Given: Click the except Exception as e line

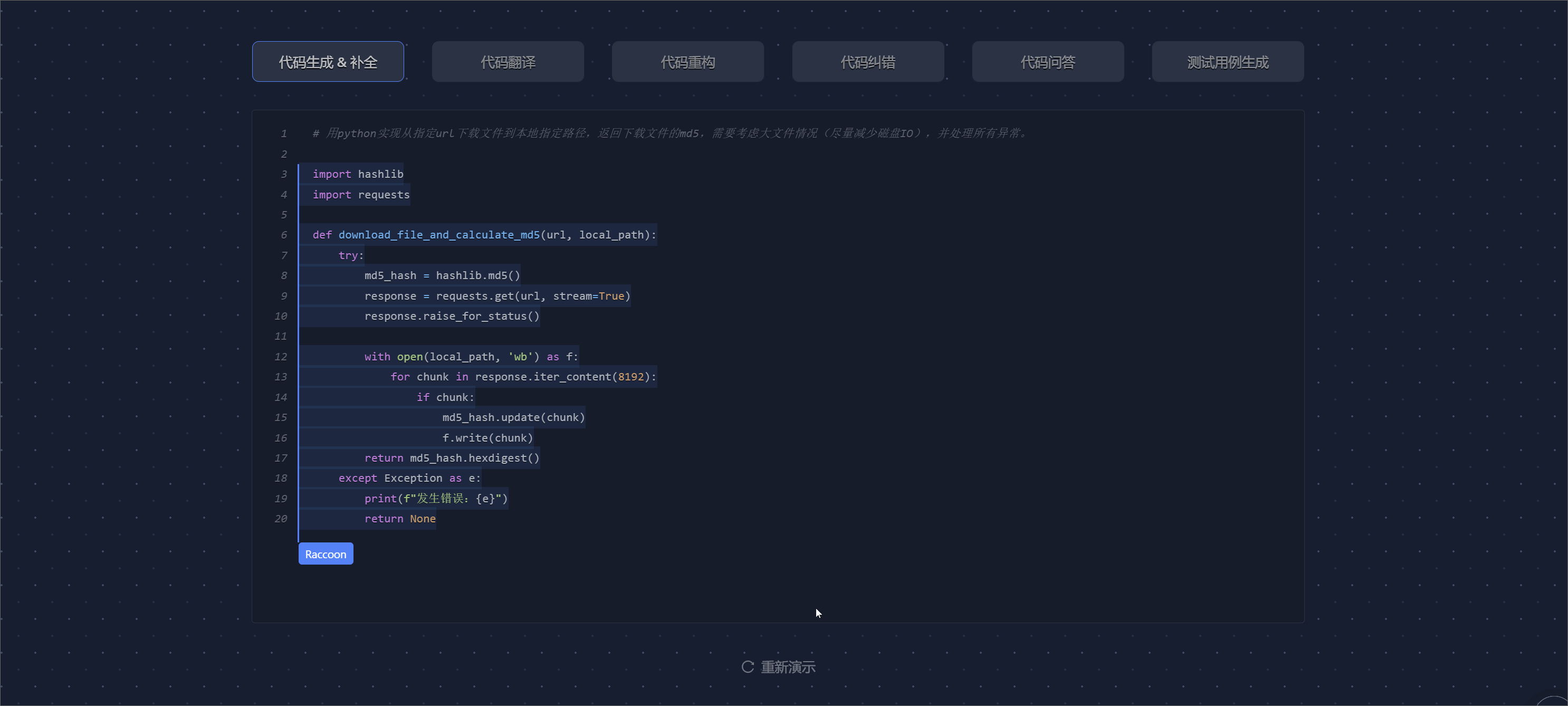Looking at the screenshot, I should click(x=409, y=479).
